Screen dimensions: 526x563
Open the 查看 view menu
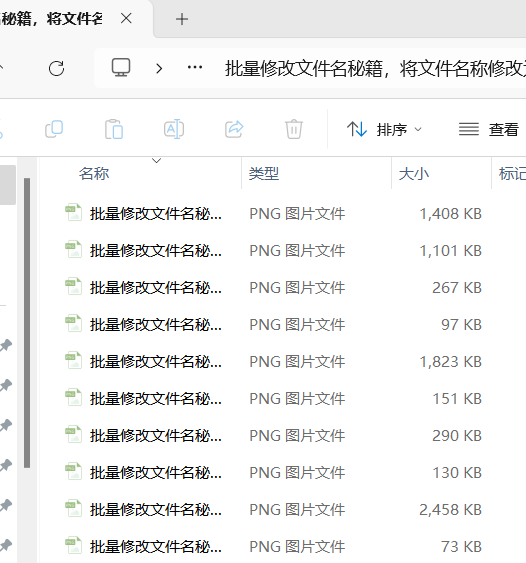(x=489, y=129)
